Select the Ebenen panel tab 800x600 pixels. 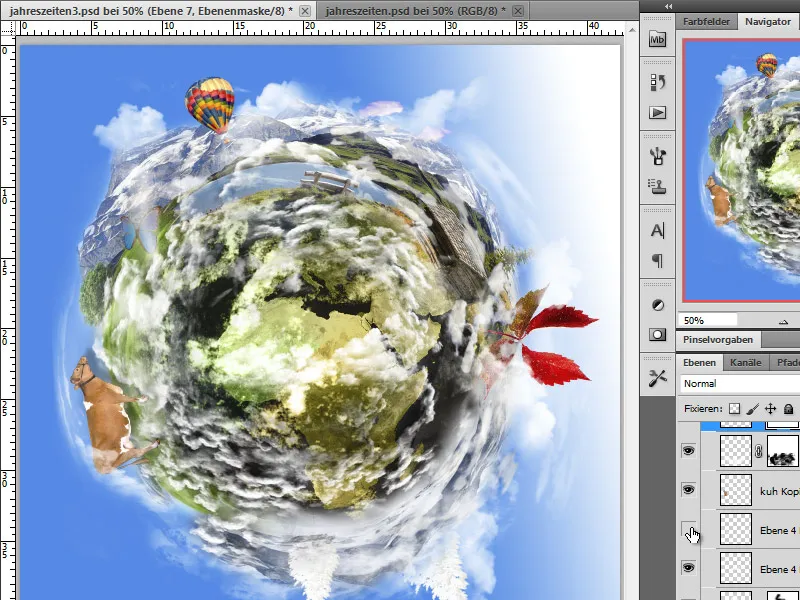tap(699, 362)
